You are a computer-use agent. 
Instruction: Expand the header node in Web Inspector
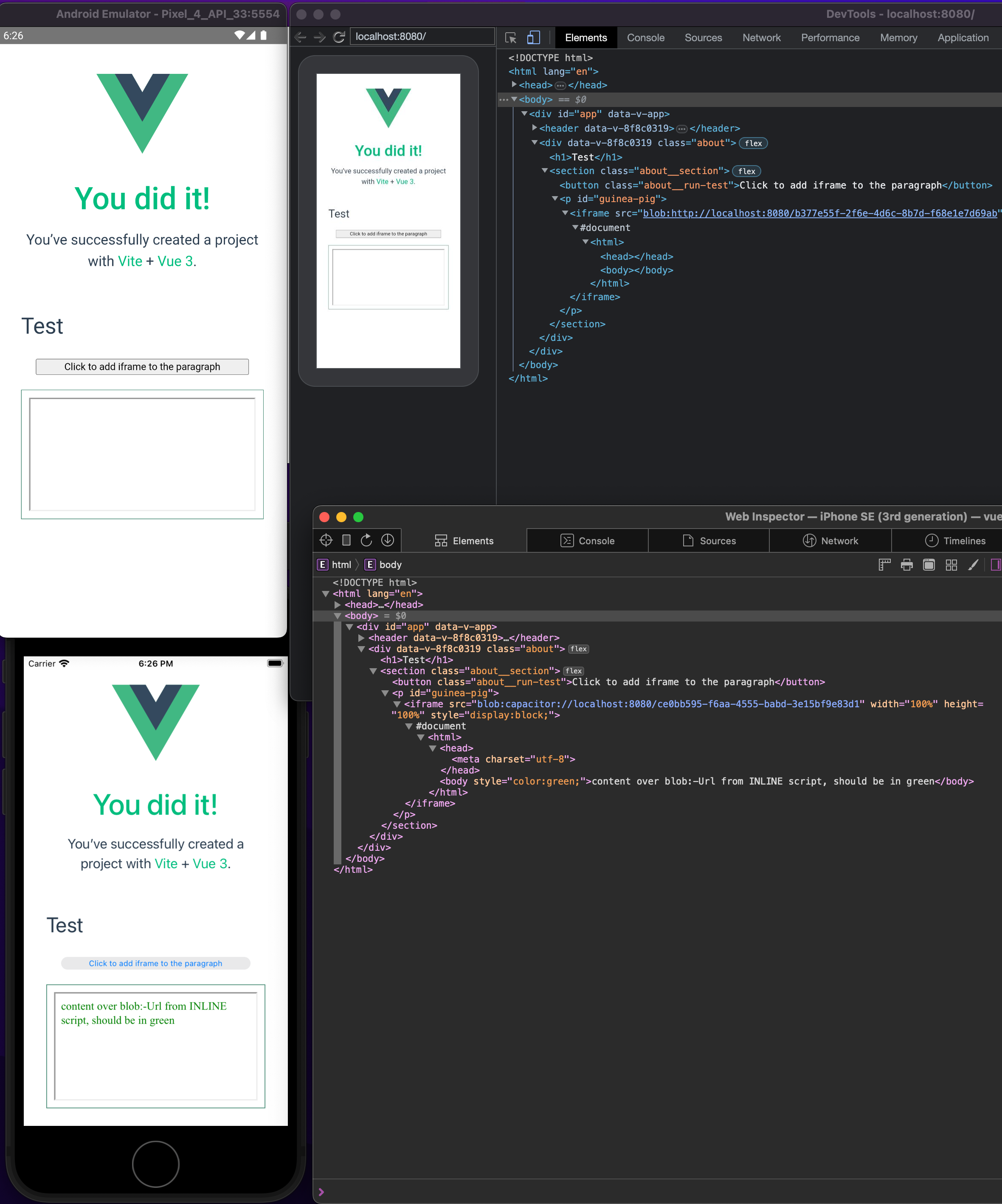(361, 638)
